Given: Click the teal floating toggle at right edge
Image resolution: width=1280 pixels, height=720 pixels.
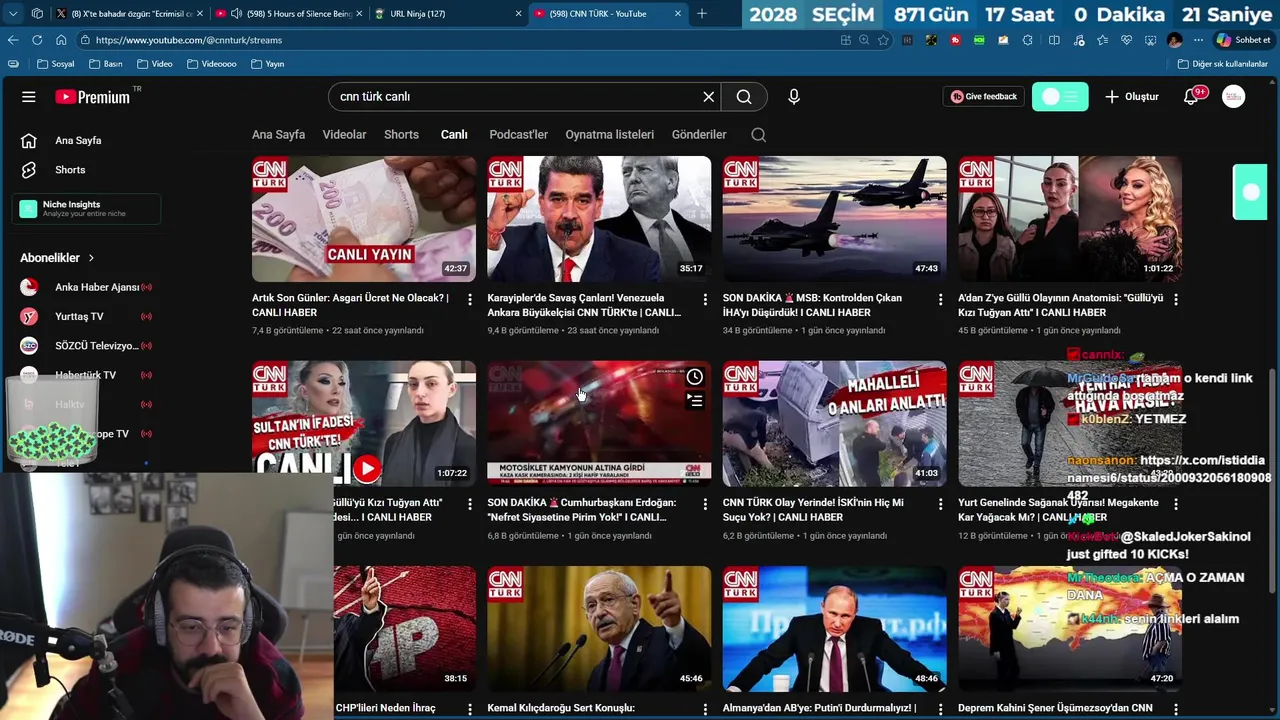Looking at the screenshot, I should pos(1250,192).
